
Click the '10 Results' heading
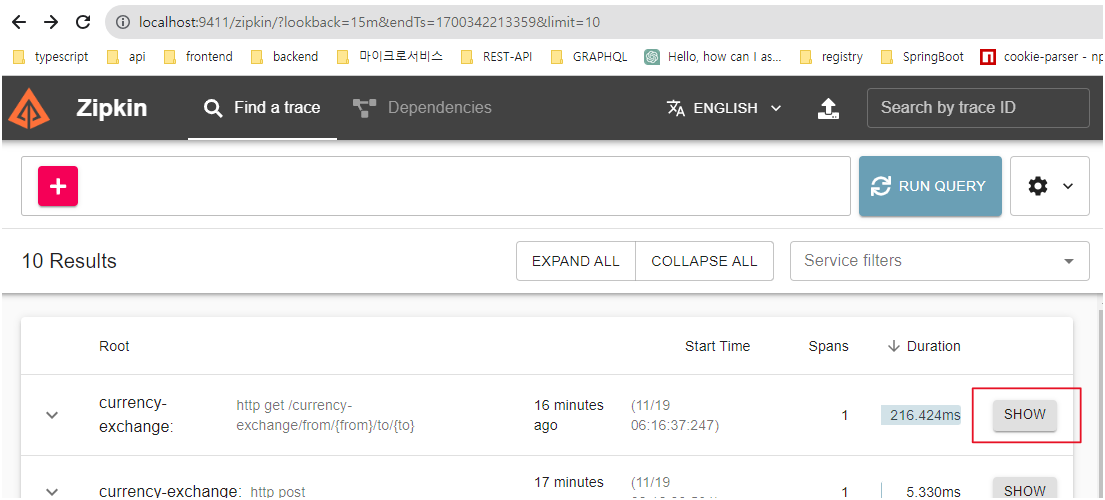[x=69, y=261]
